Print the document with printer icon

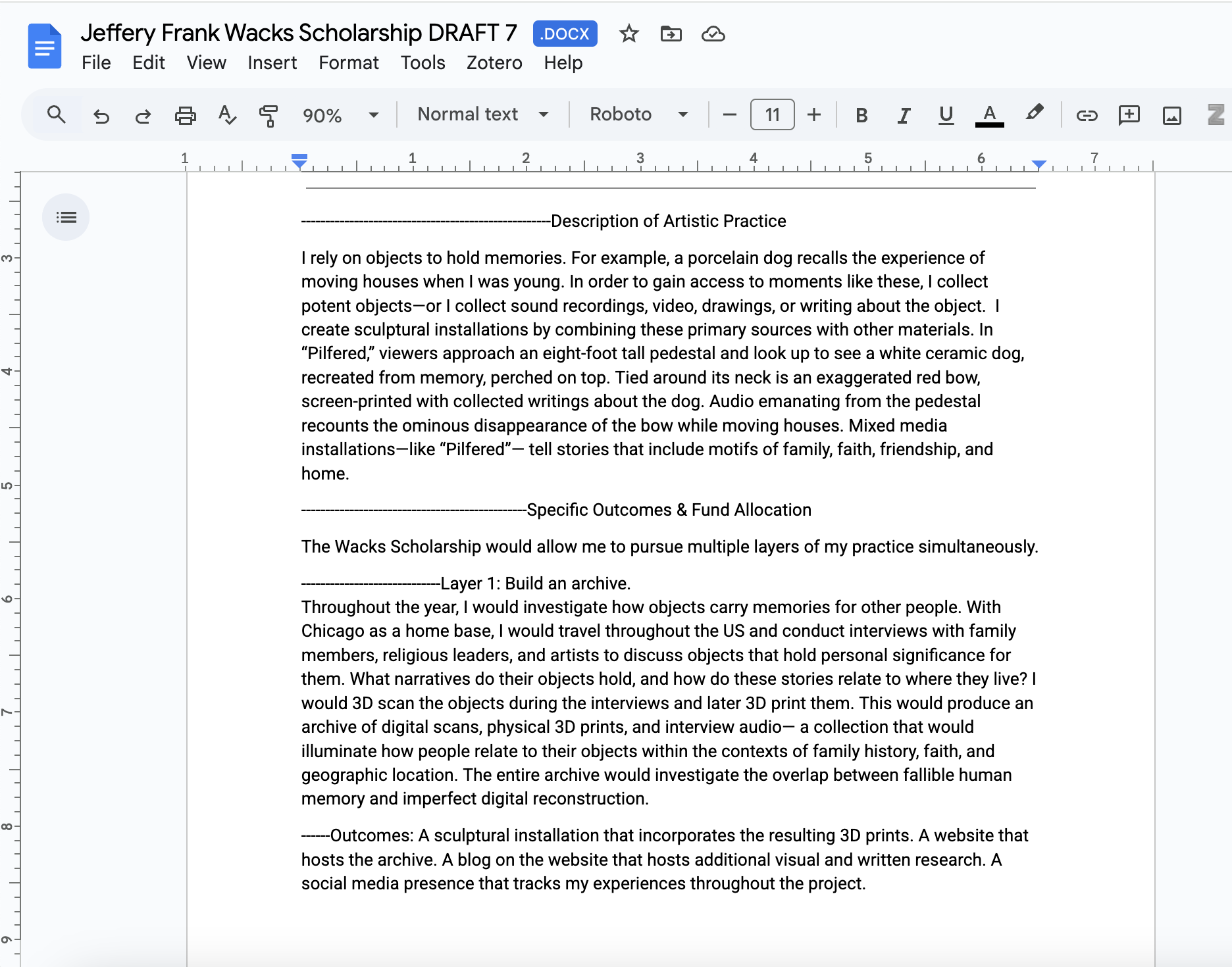[x=186, y=116]
